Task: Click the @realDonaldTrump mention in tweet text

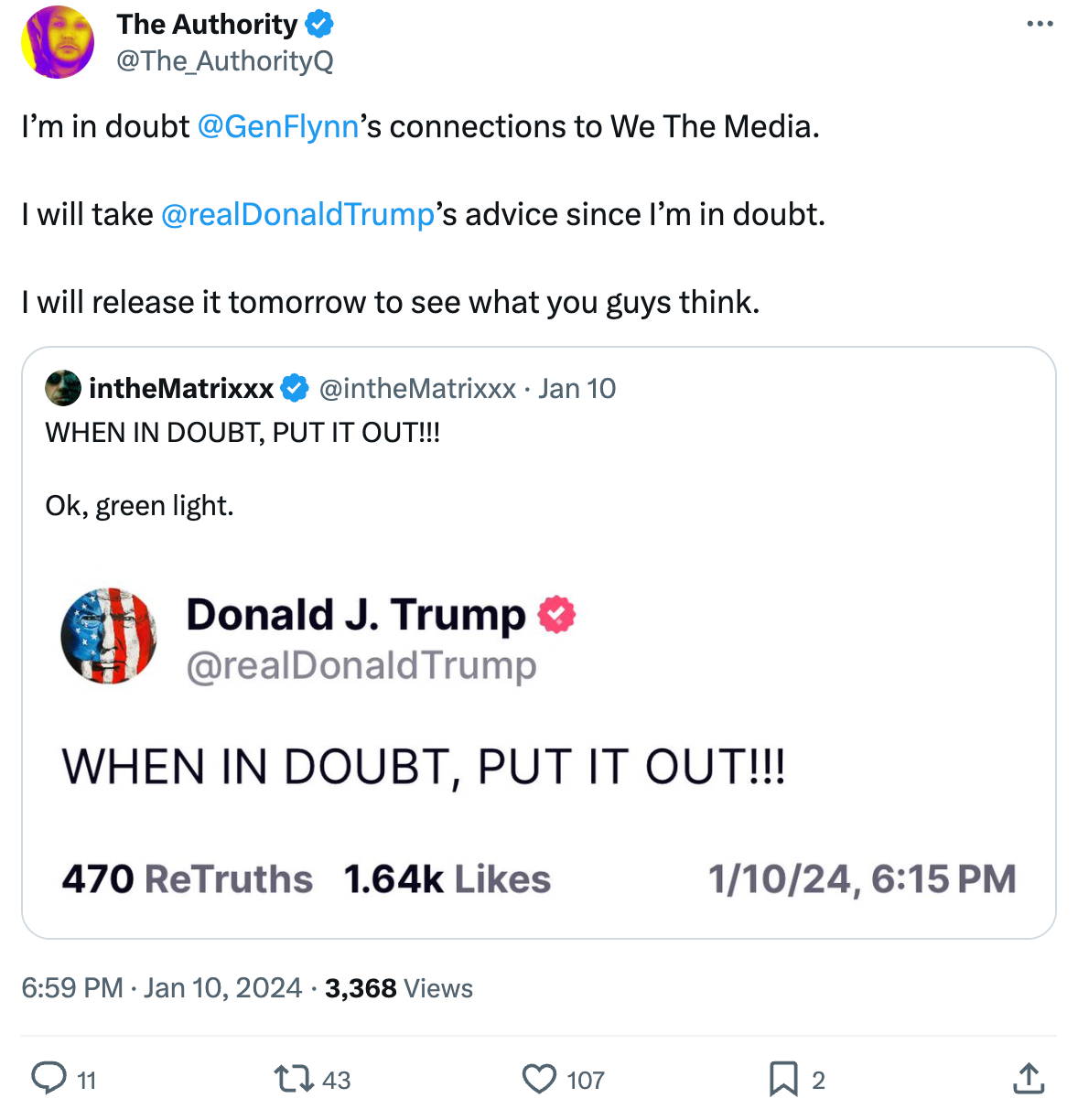Action: point(297,214)
